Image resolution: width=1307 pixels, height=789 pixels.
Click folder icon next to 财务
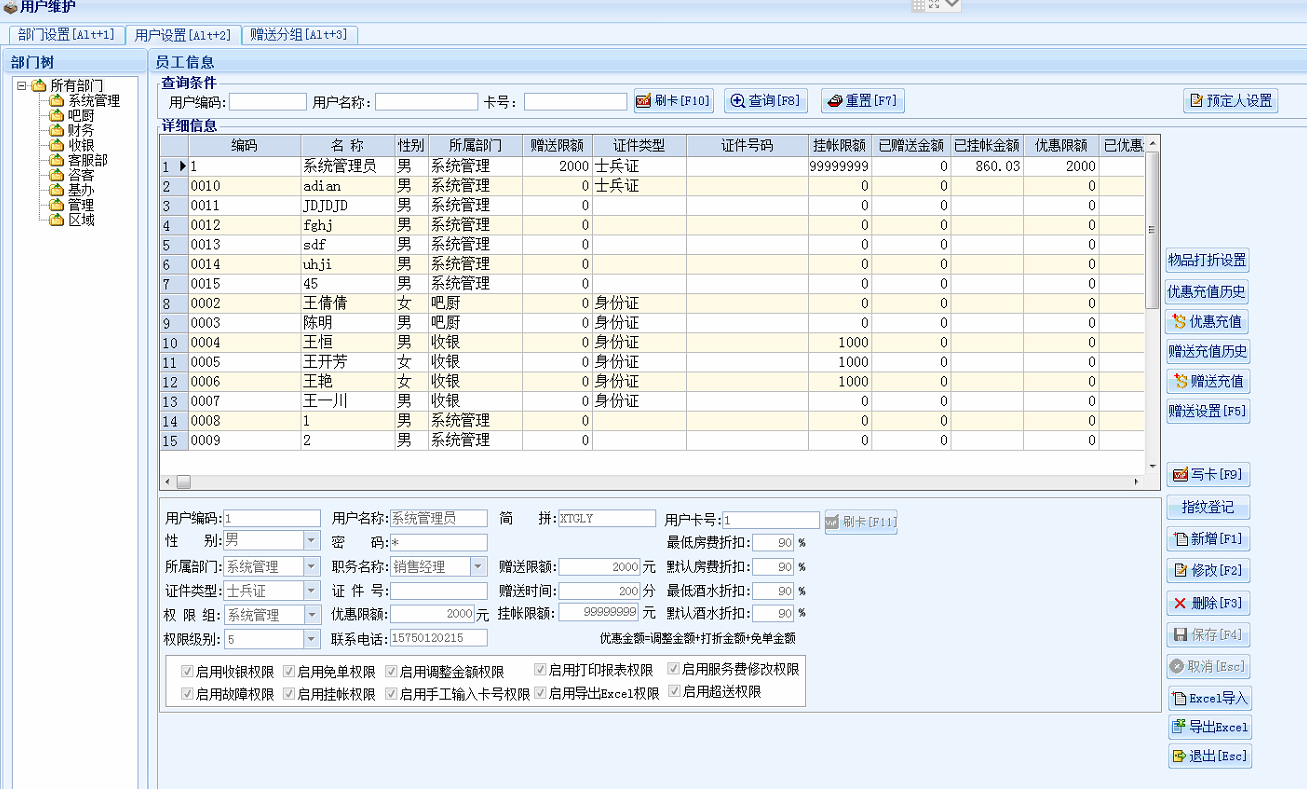[56, 130]
